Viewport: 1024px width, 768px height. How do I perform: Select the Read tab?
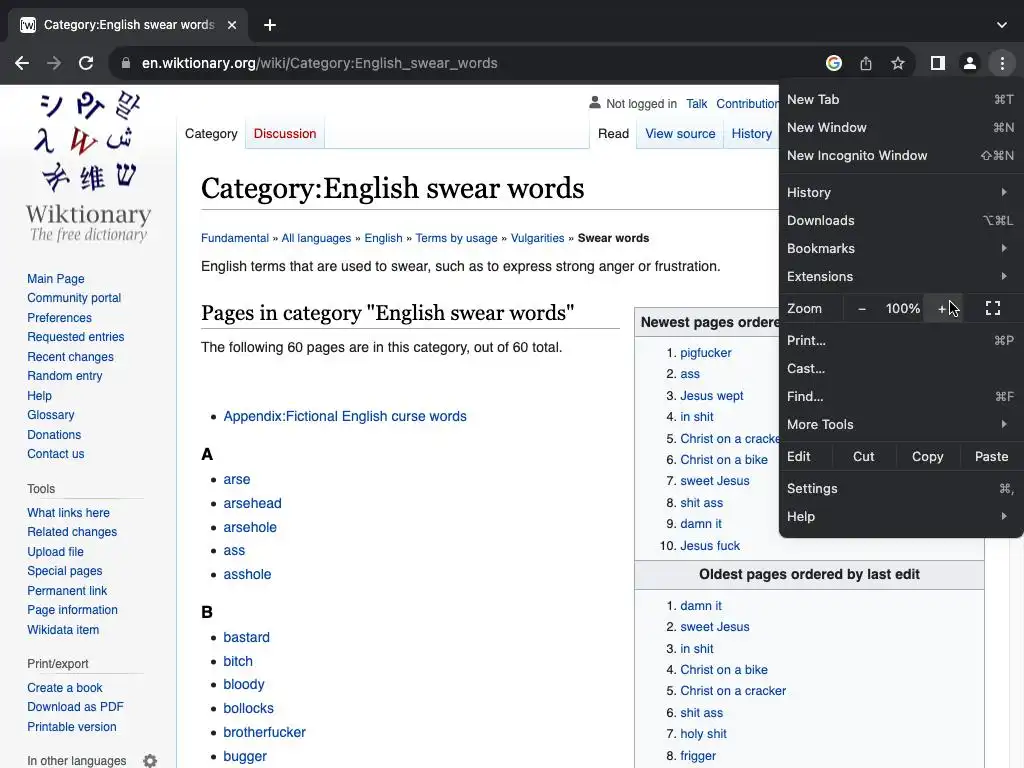point(613,133)
